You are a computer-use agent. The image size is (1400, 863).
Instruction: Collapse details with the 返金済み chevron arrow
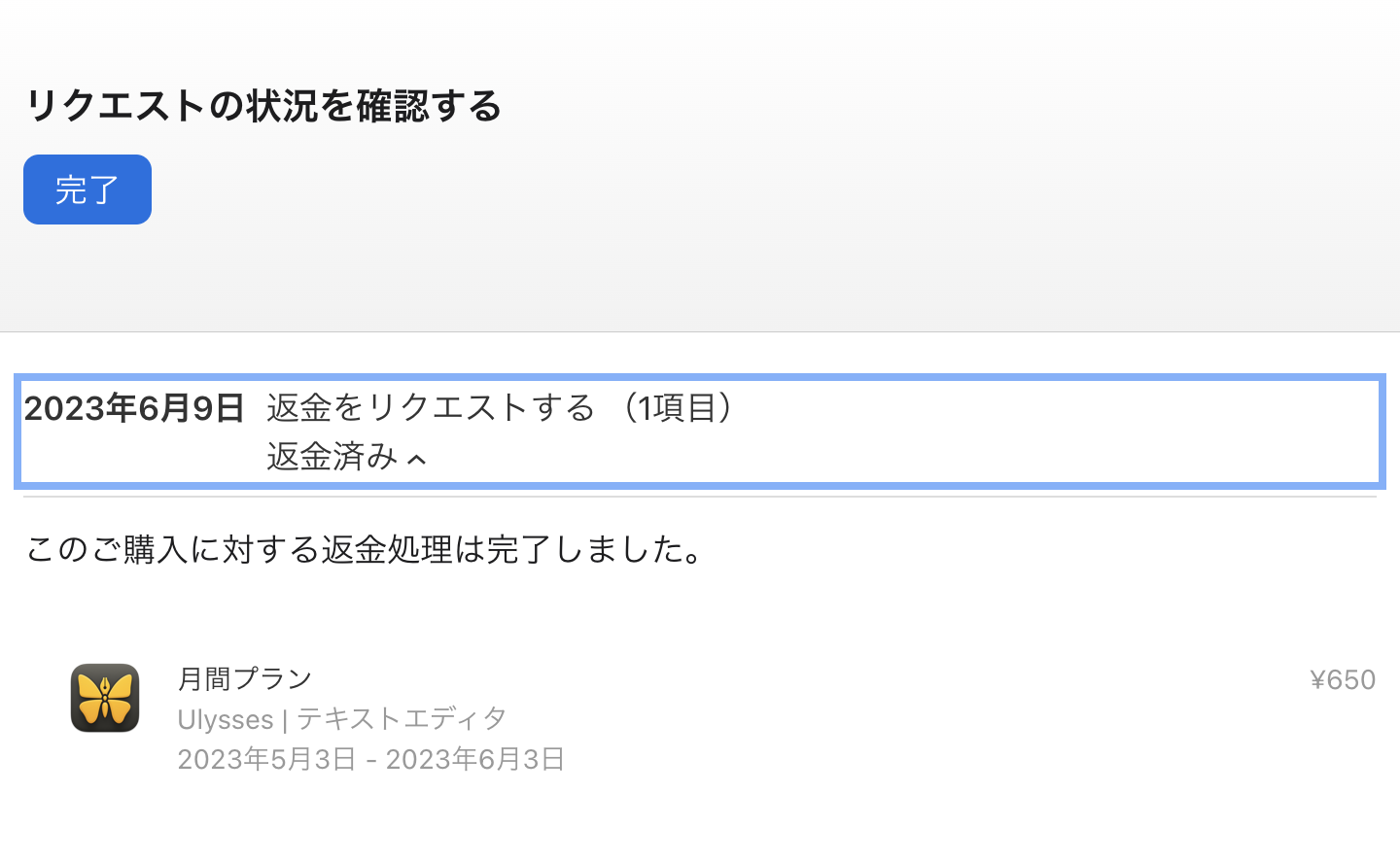416,459
